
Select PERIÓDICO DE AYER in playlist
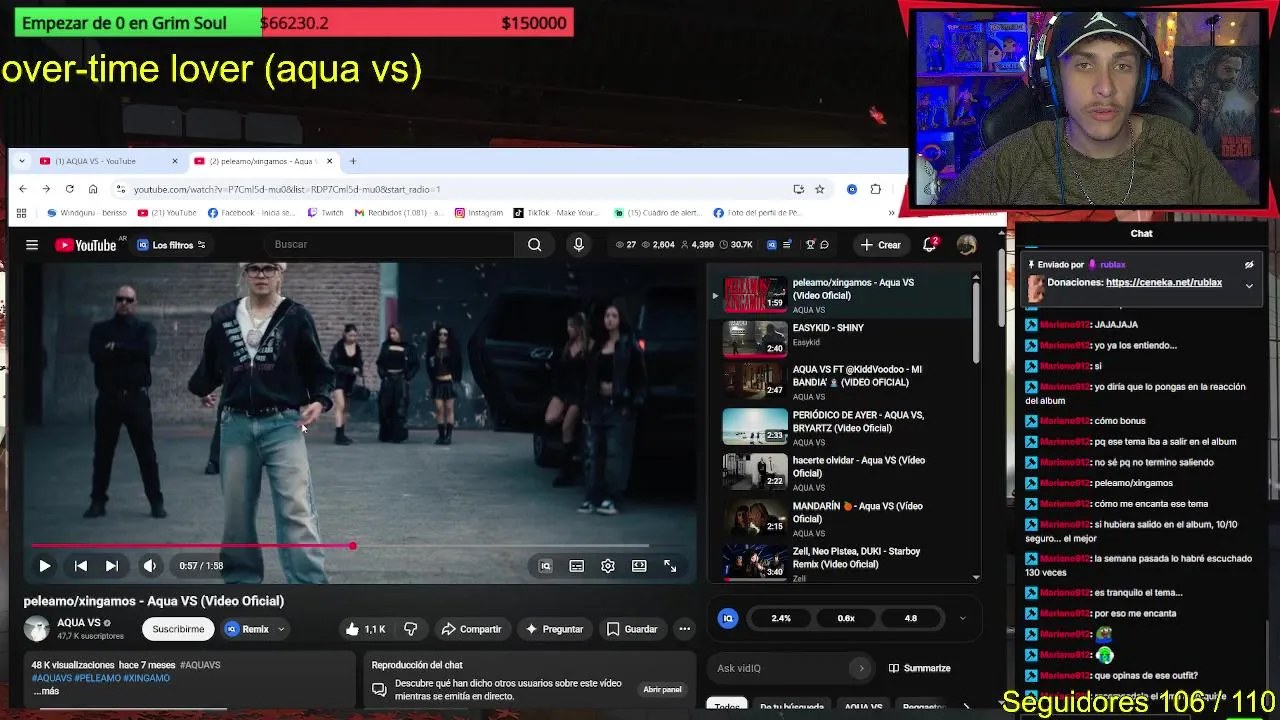click(840, 426)
